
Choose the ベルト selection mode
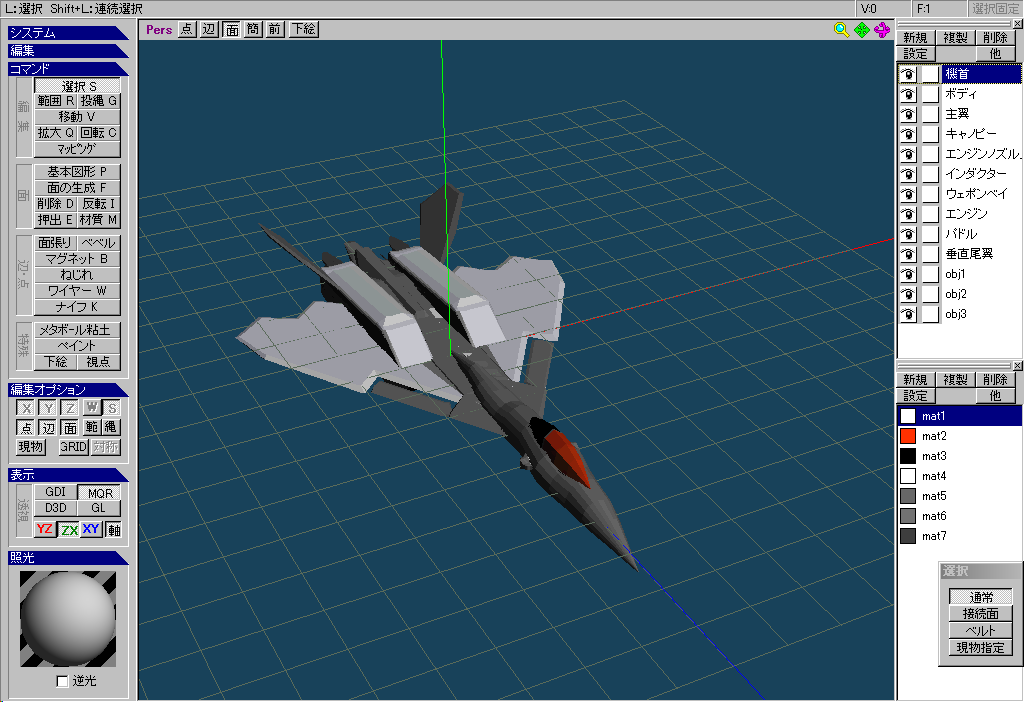(980, 631)
